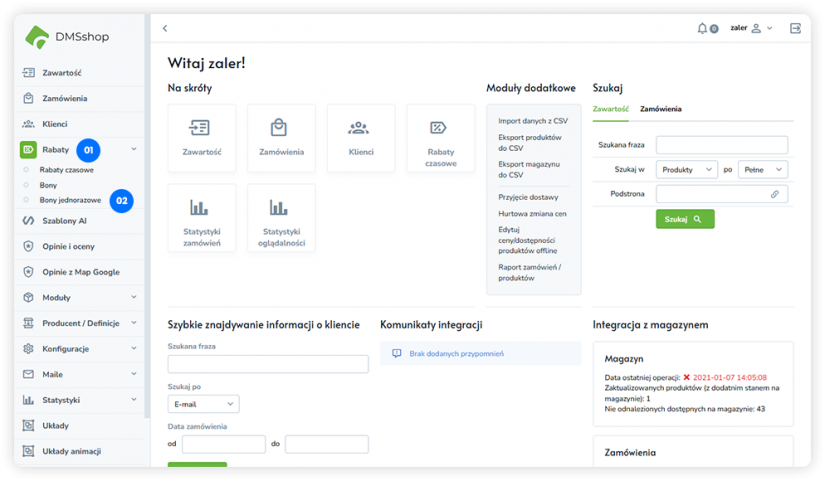Click the notification bell icon
The width and height of the screenshot is (825, 481).
(x=703, y=28)
